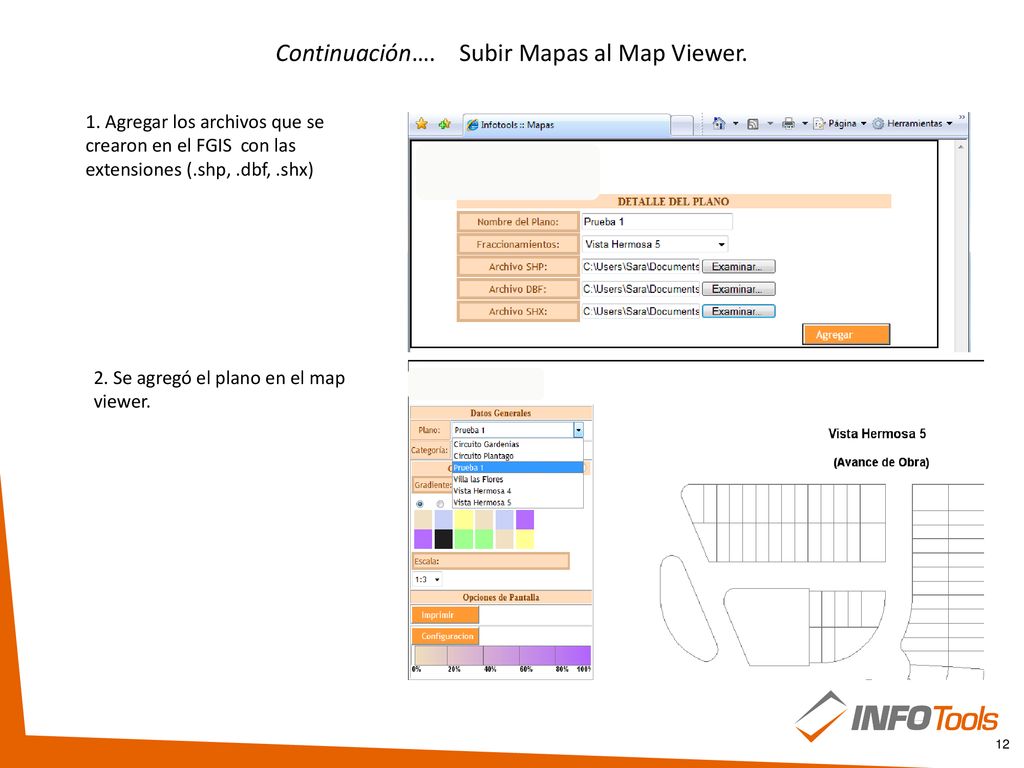Click the scrollbar up arrow in browser

pyautogui.click(x=960, y=147)
